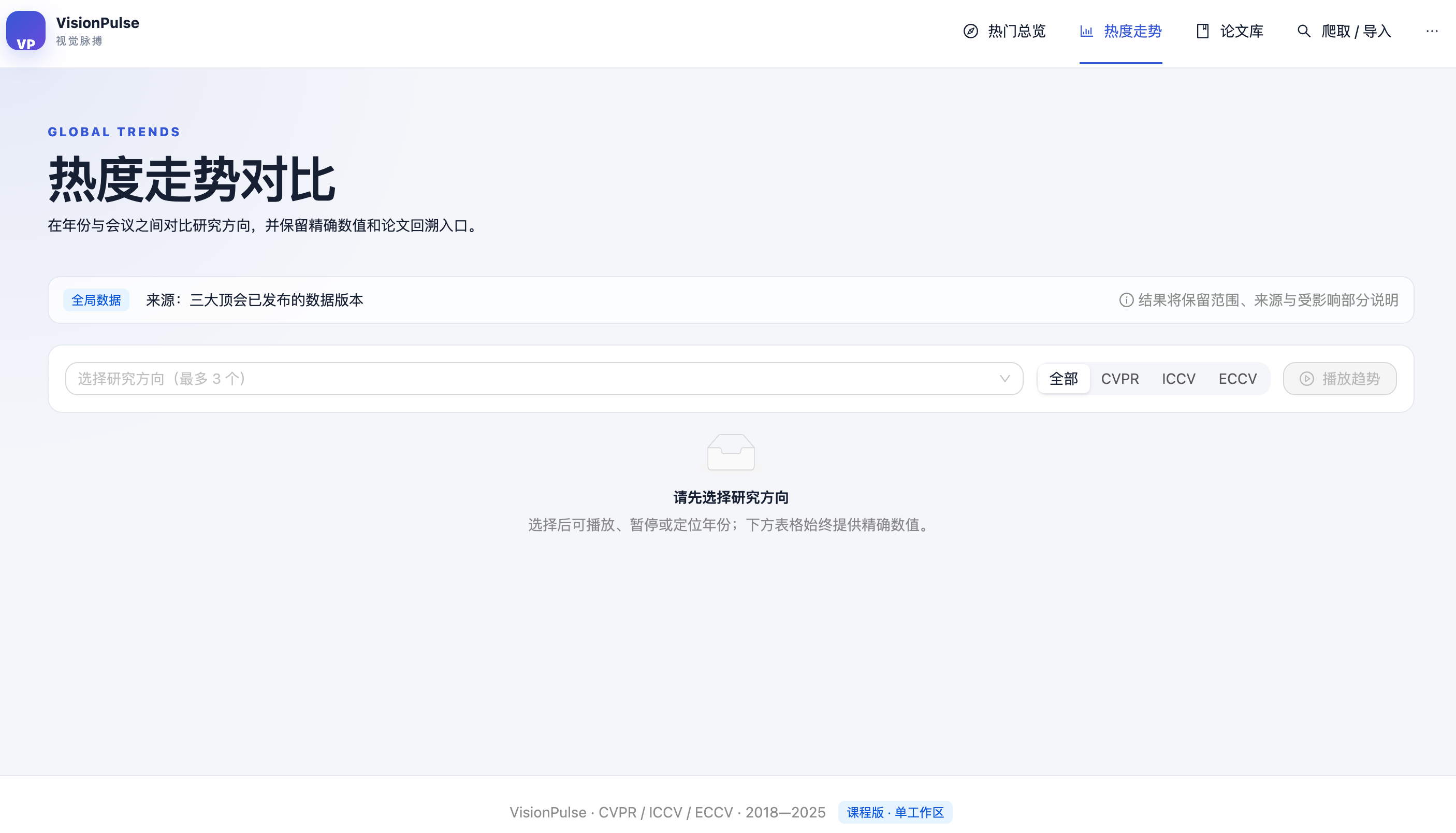
Task: Click the info icon next to 结果将保留范围
Action: coord(1126,300)
